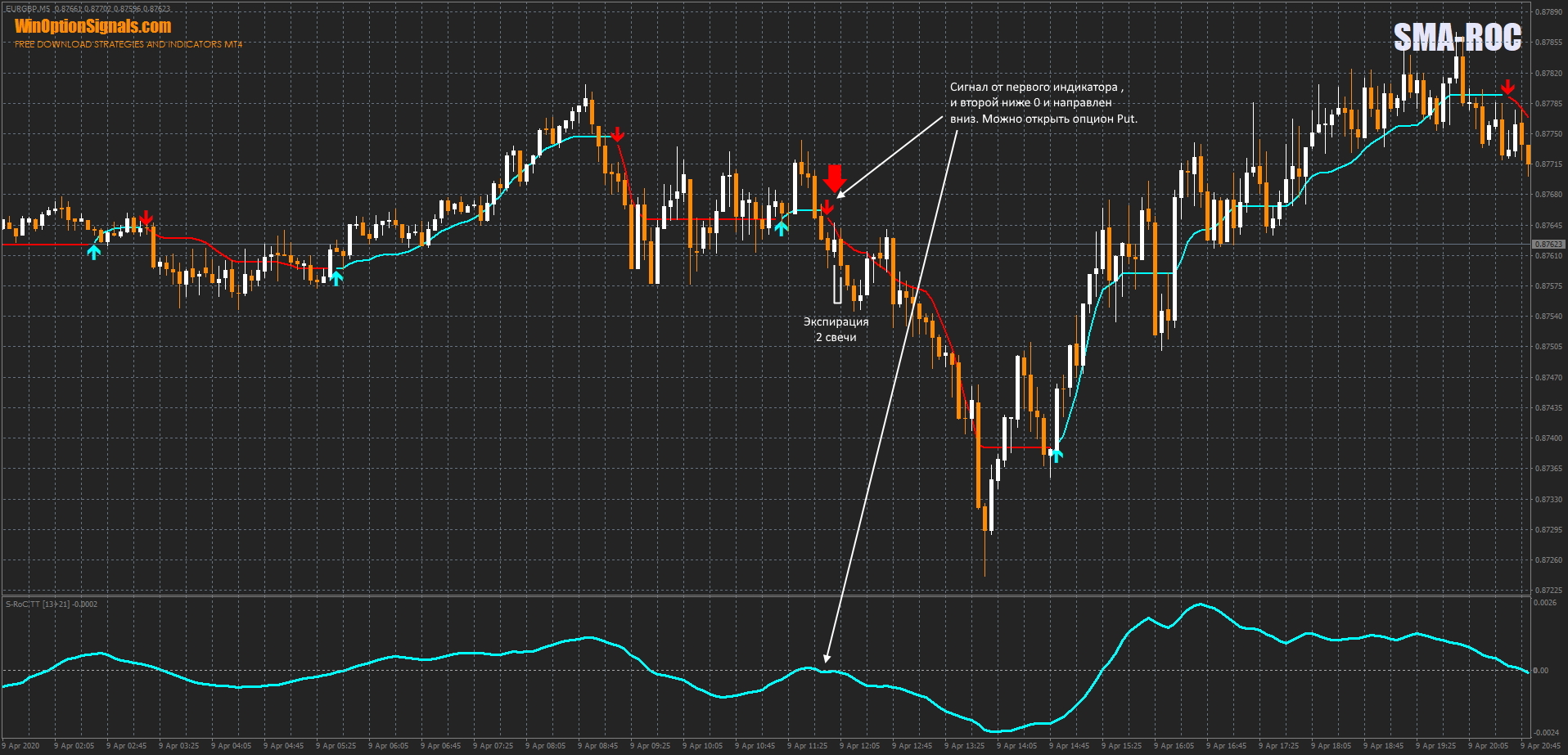Image resolution: width=1568 pixels, height=755 pixels.
Task: Select the Сигнал от первого индикатора annotation
Action: point(1043,102)
